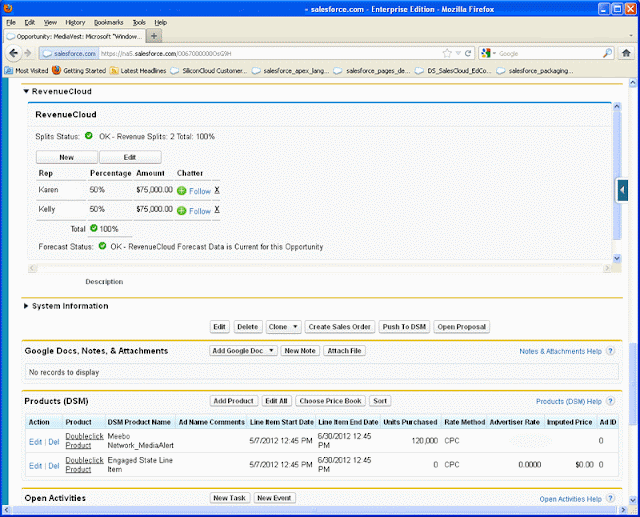Reload page with the refresh icon
Image resolution: width=640 pixels, height=517 pixels.
(x=468, y=53)
